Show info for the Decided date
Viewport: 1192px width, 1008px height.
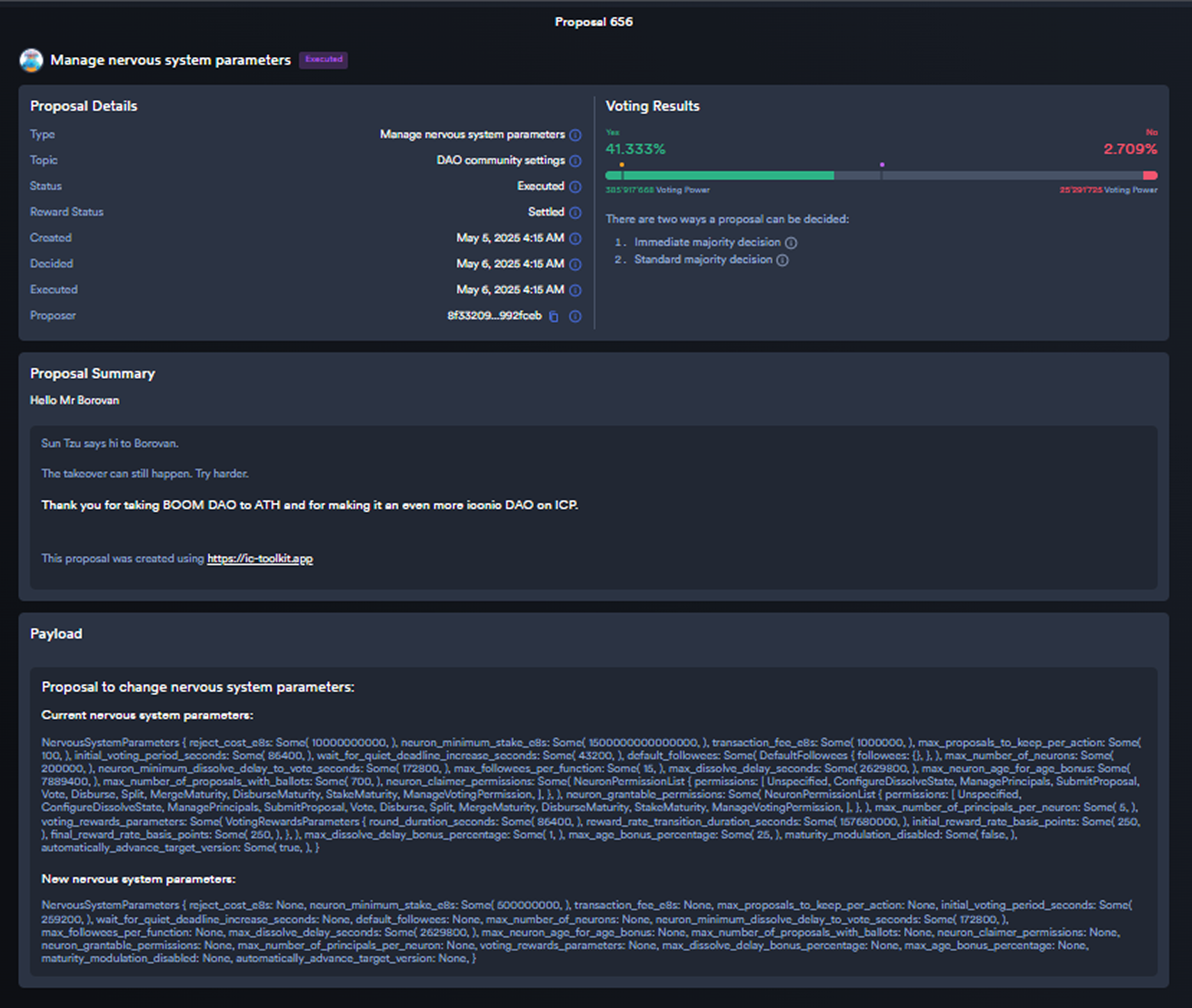click(575, 264)
